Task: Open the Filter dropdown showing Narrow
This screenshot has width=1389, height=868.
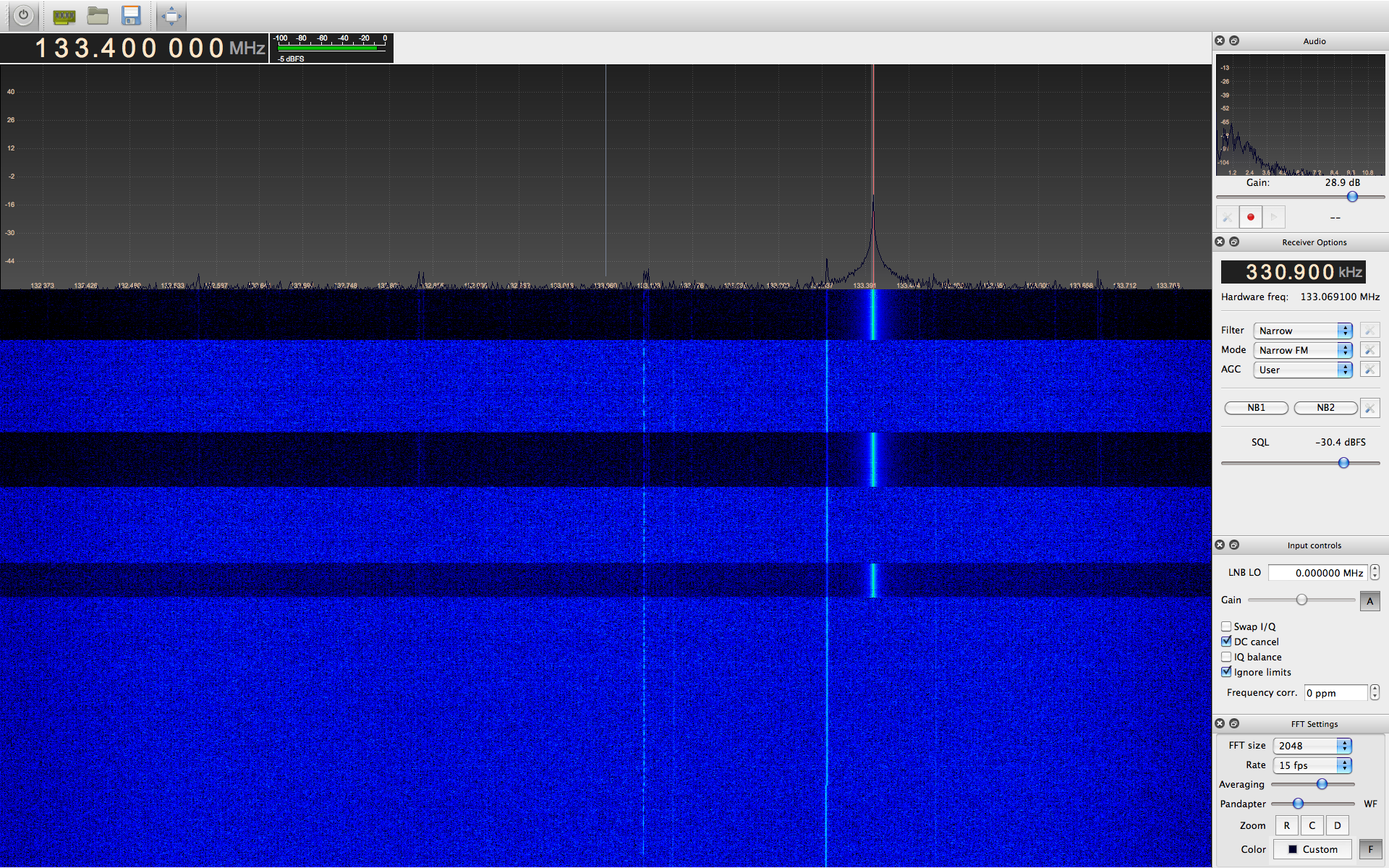Action: (1302, 331)
